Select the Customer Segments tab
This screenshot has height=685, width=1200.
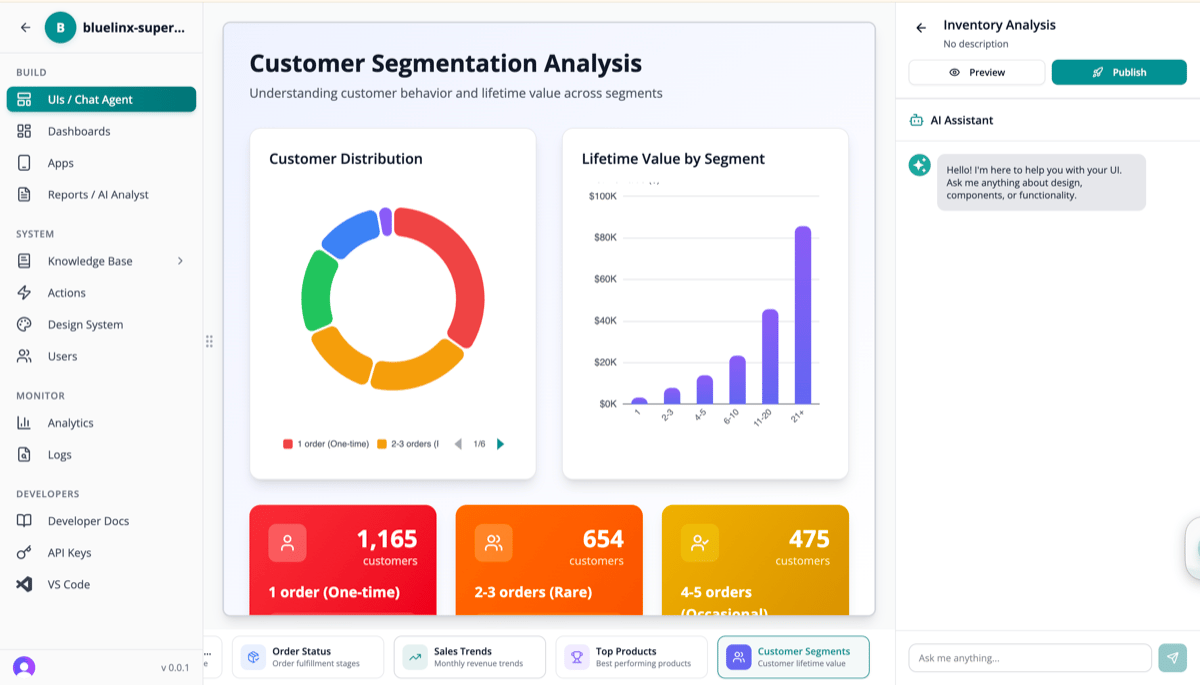click(794, 657)
